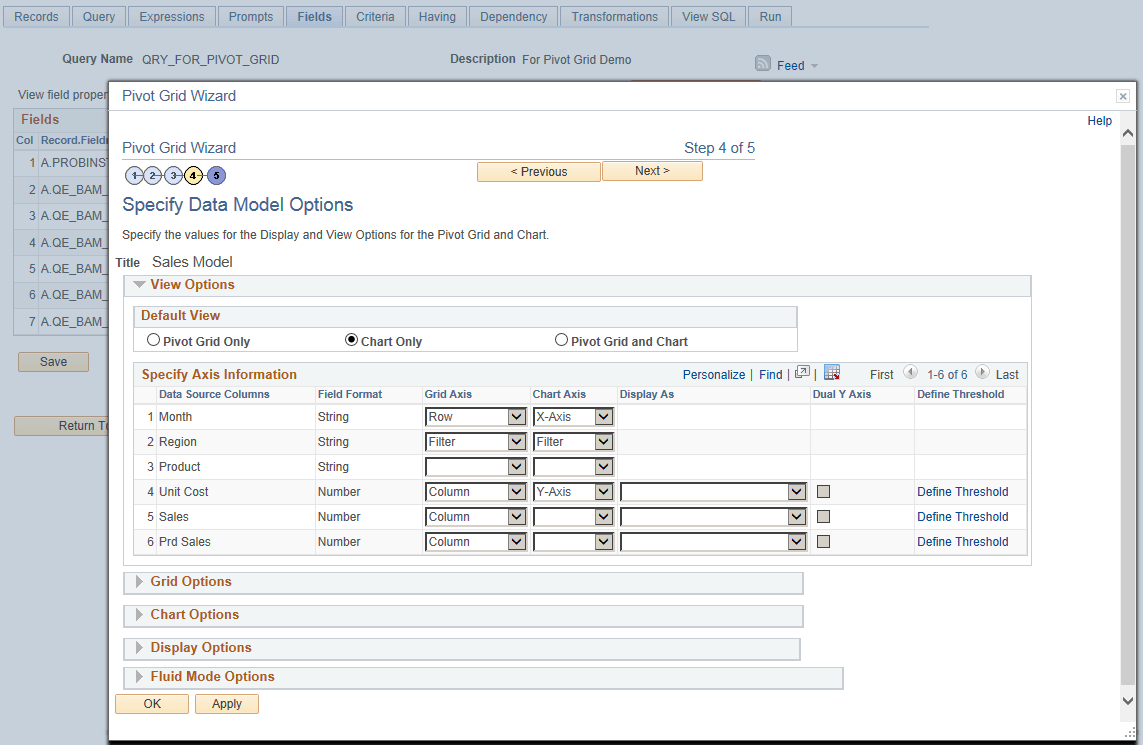
Task: Click the Apply button
Action: pos(226,703)
